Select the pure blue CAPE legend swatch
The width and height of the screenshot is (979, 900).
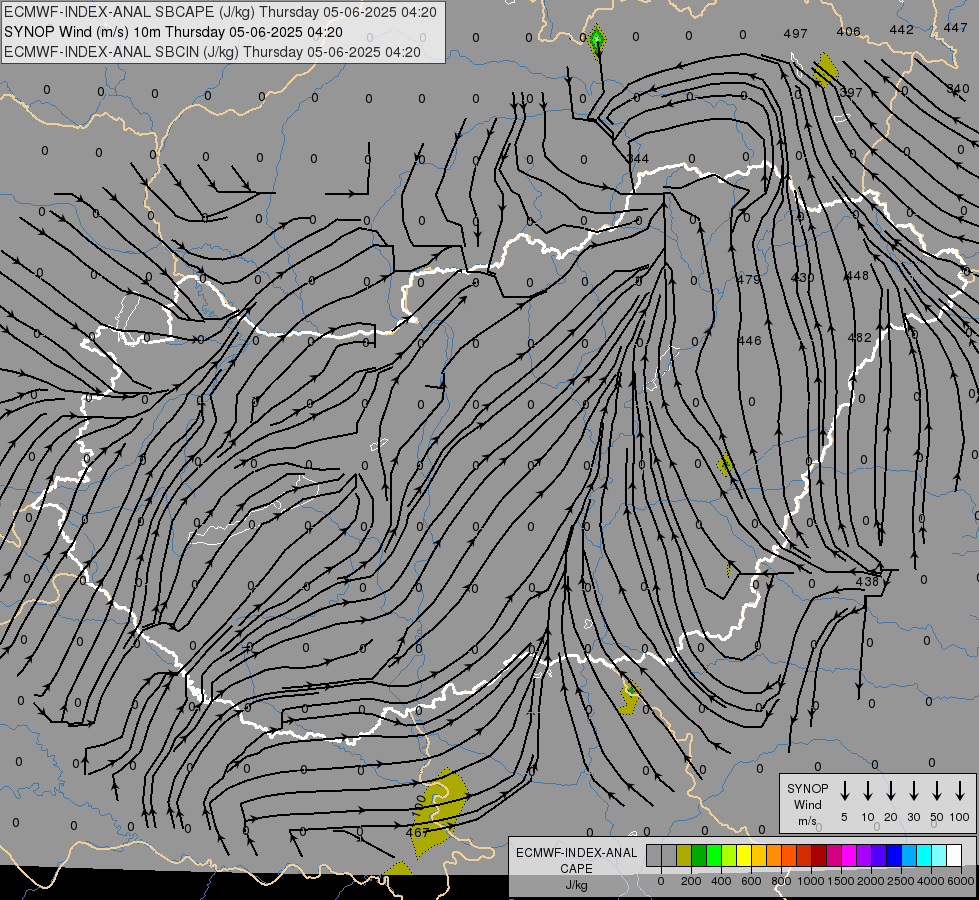(x=895, y=855)
